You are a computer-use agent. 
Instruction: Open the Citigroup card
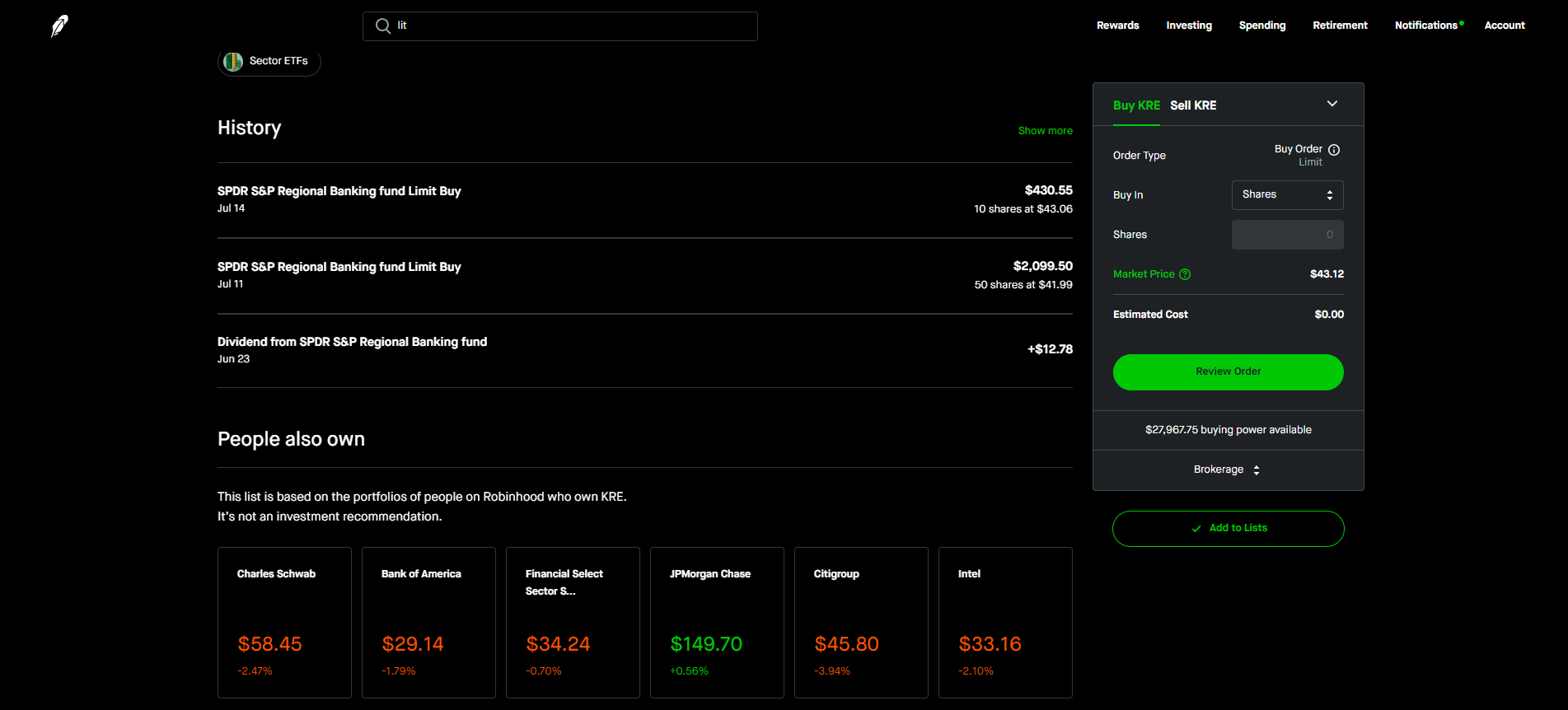pos(861,623)
